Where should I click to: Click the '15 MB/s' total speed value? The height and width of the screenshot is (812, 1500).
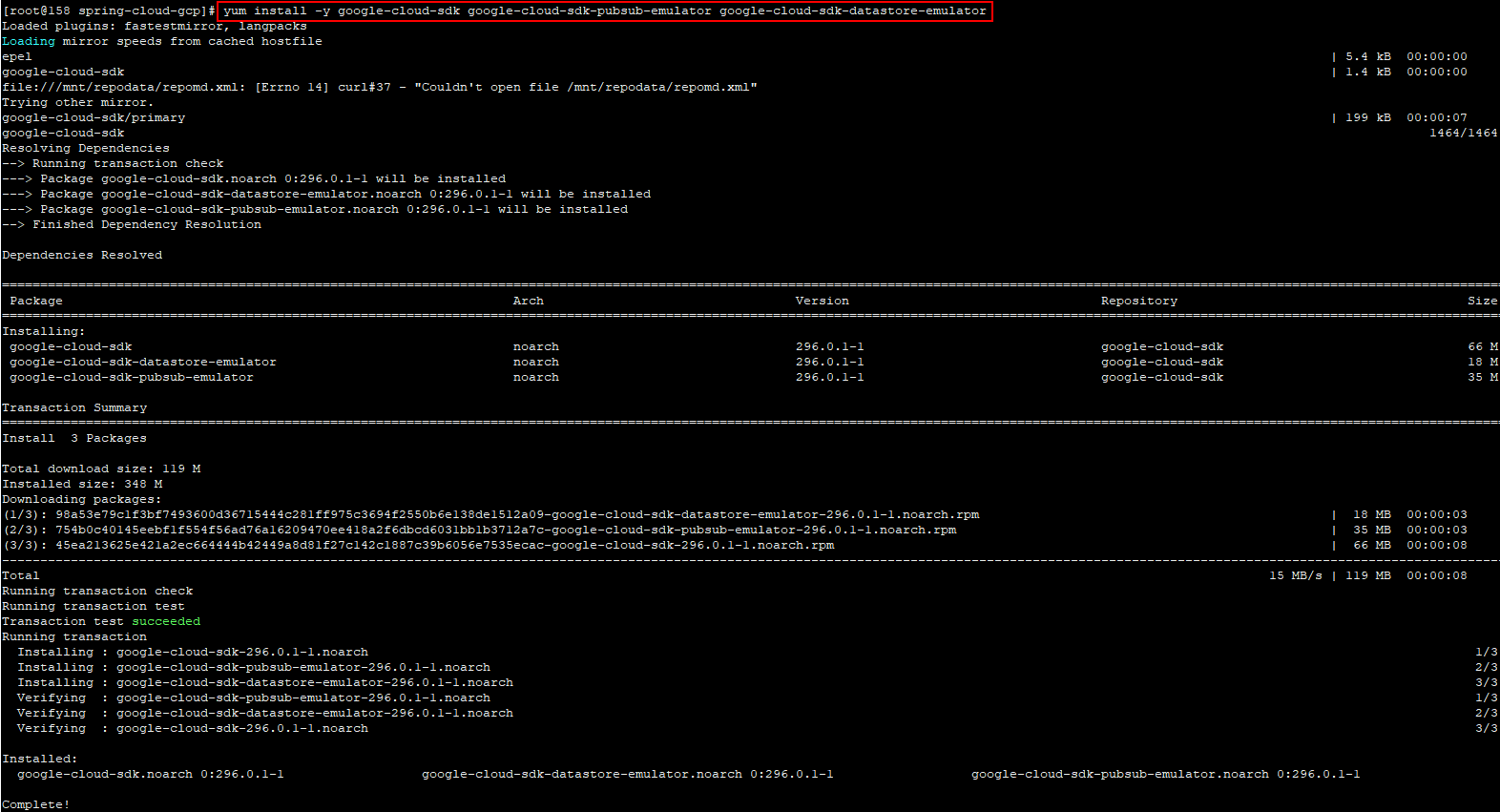tap(1296, 576)
